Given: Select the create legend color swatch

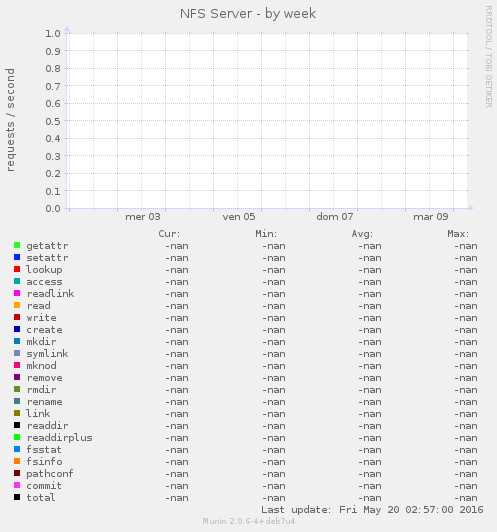Looking at the screenshot, I should [x=17, y=329].
